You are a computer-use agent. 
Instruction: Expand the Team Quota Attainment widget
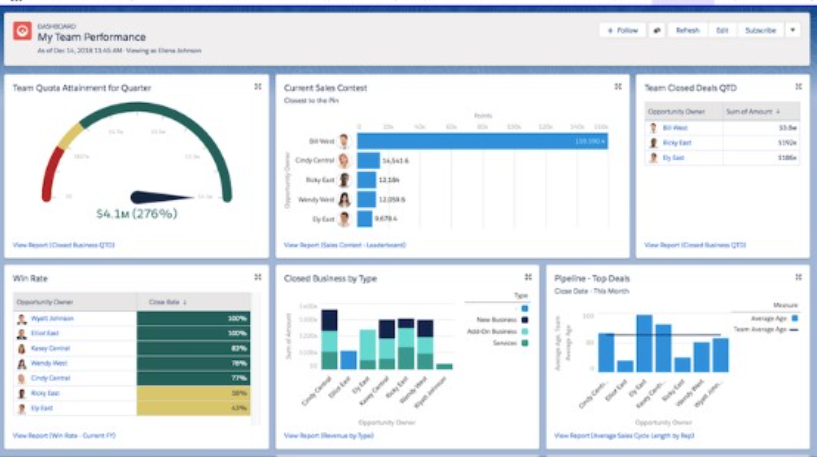tap(257, 87)
